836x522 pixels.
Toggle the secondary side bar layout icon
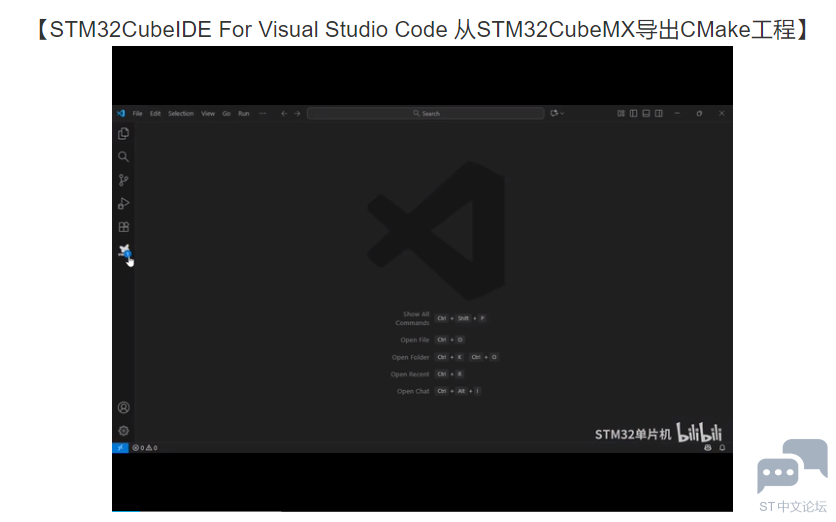(659, 114)
